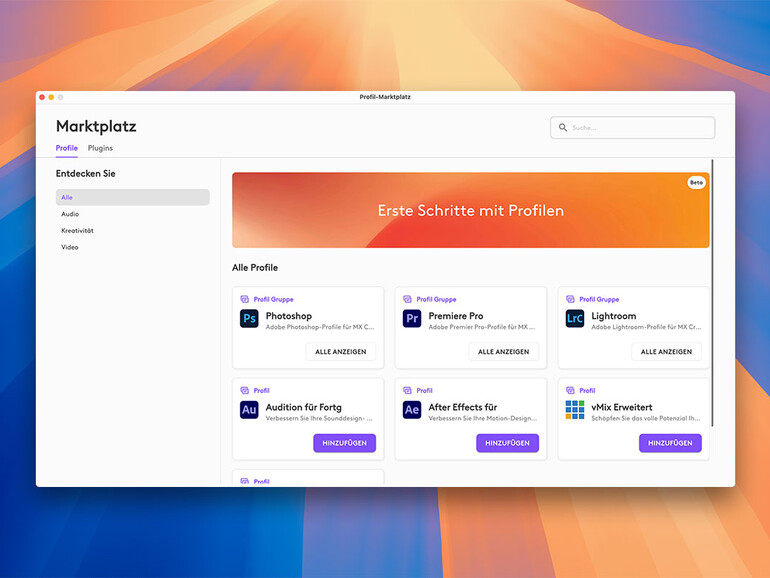Click Profil icon on After Effects card
Viewport: 770px width, 578px height.
click(407, 390)
